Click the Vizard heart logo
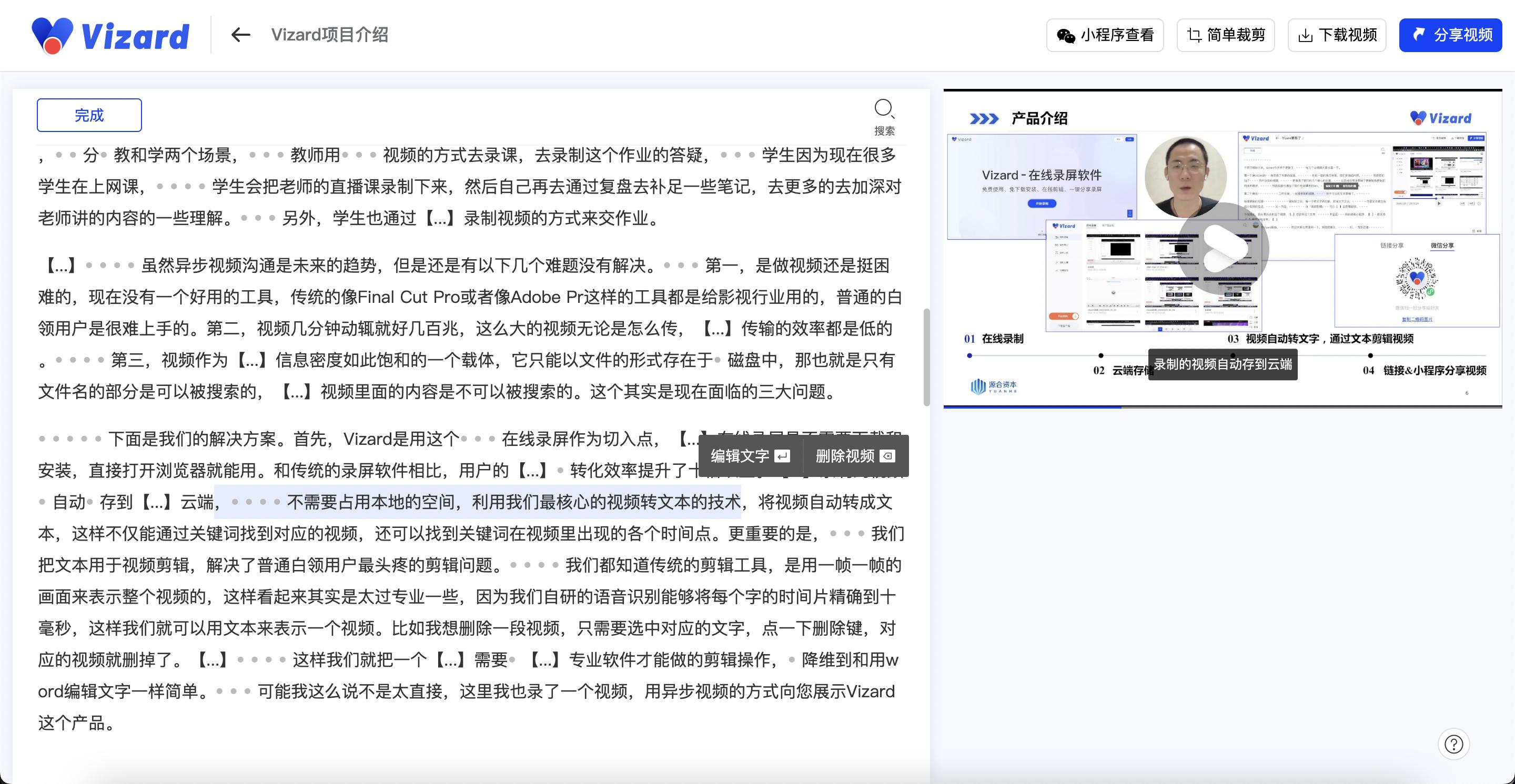The image size is (1515, 784). pyautogui.click(x=52, y=35)
